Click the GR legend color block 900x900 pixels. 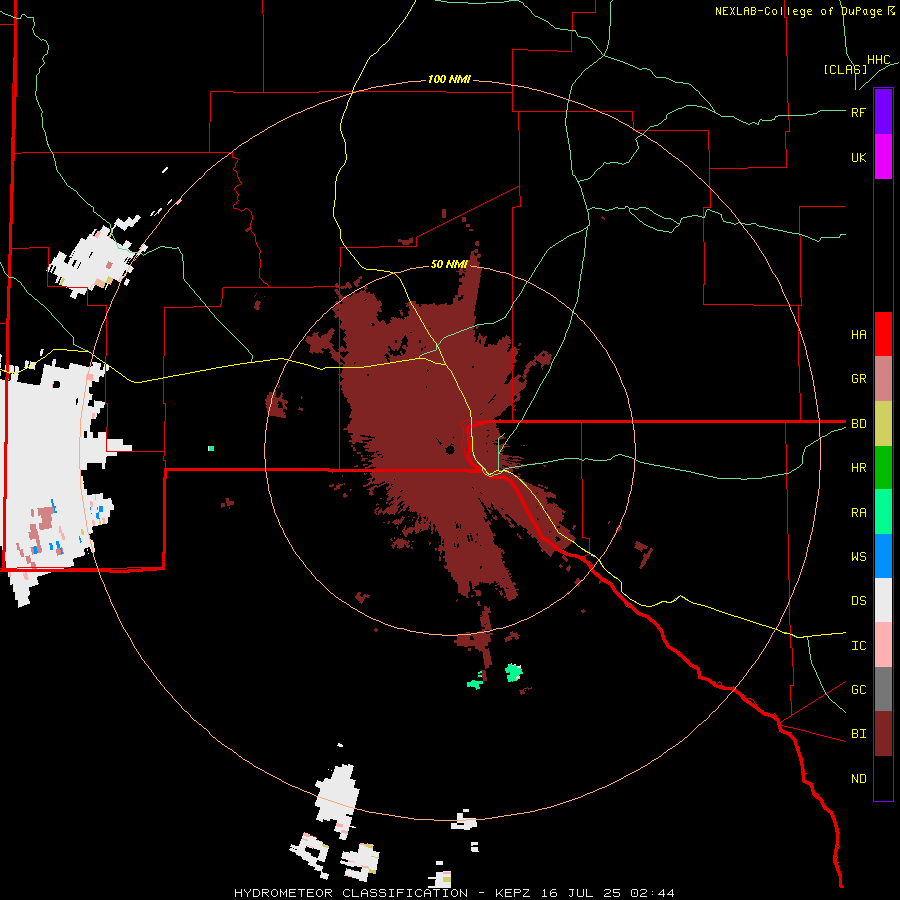point(883,379)
